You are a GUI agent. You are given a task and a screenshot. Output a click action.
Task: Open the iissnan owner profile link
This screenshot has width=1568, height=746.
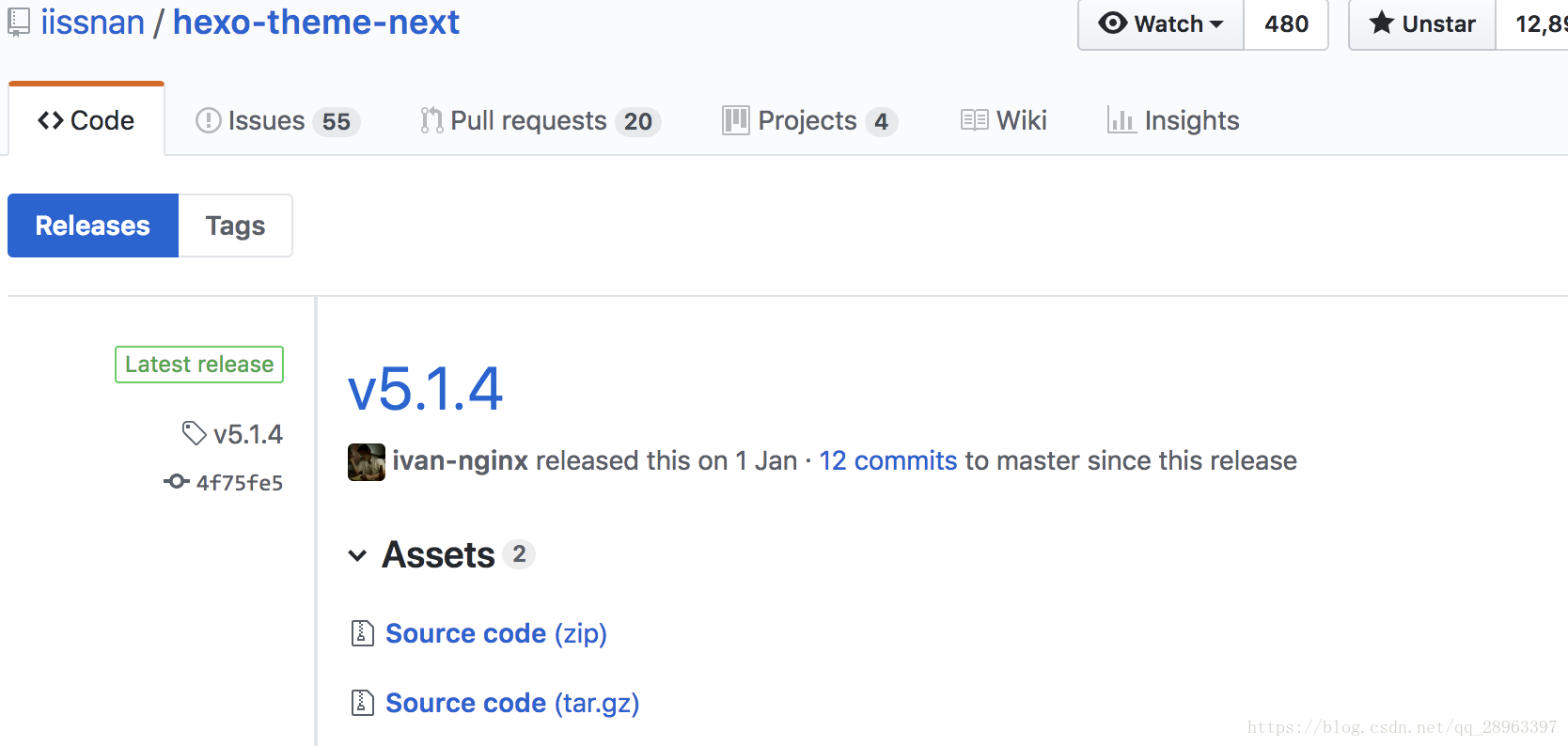[x=93, y=22]
